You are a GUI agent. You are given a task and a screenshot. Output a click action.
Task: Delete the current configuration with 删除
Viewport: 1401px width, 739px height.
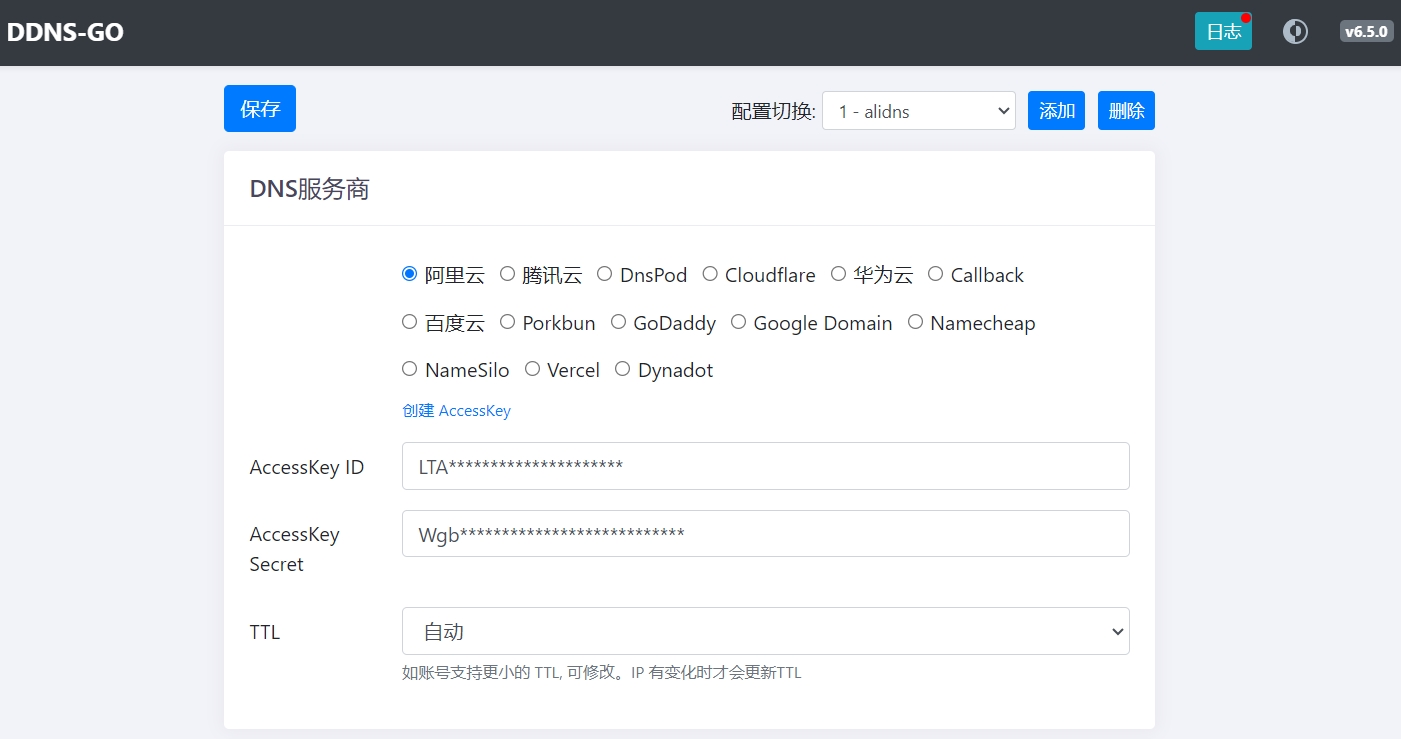coord(1126,111)
